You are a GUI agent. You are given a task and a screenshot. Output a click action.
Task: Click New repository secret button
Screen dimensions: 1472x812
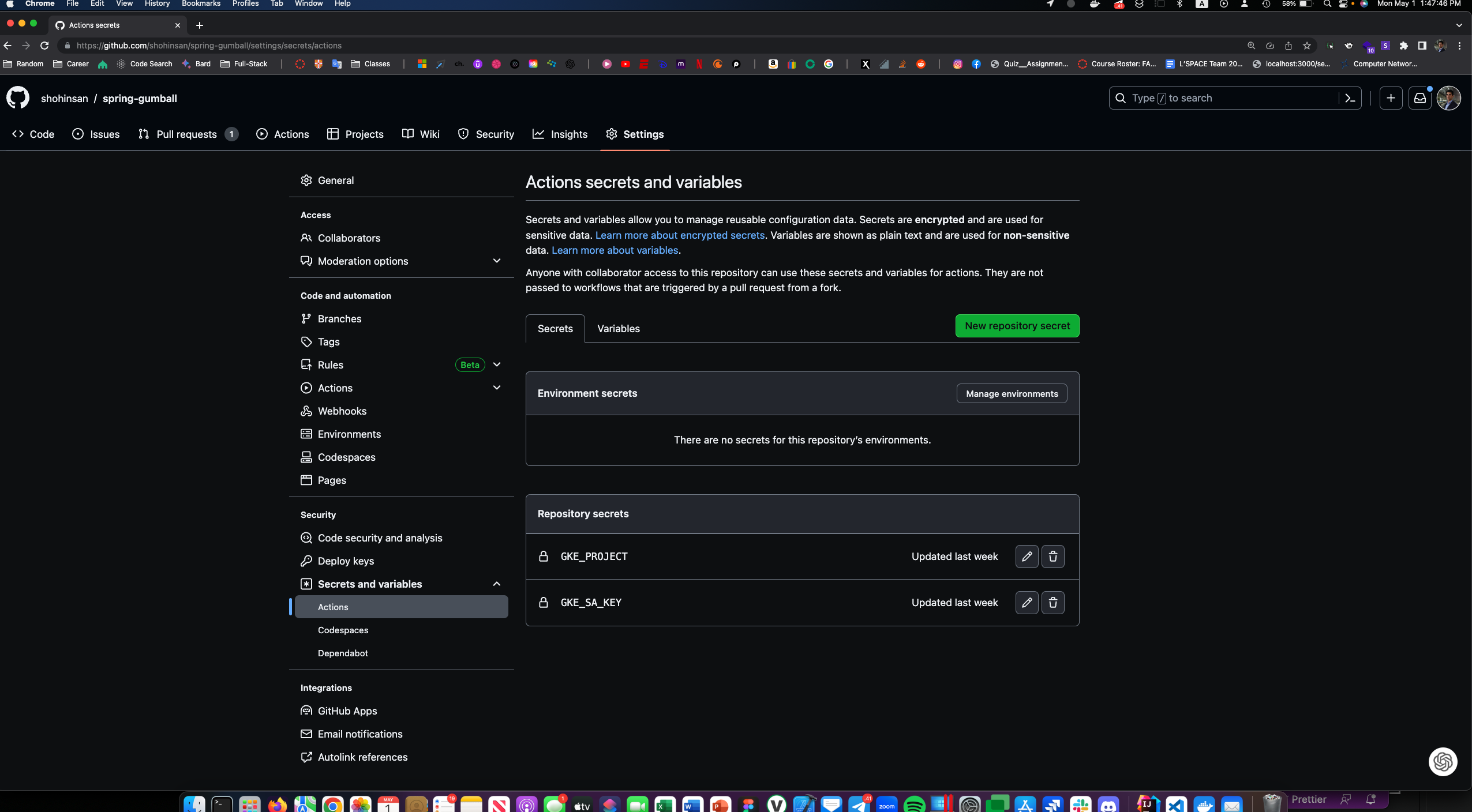pyautogui.click(x=1017, y=326)
